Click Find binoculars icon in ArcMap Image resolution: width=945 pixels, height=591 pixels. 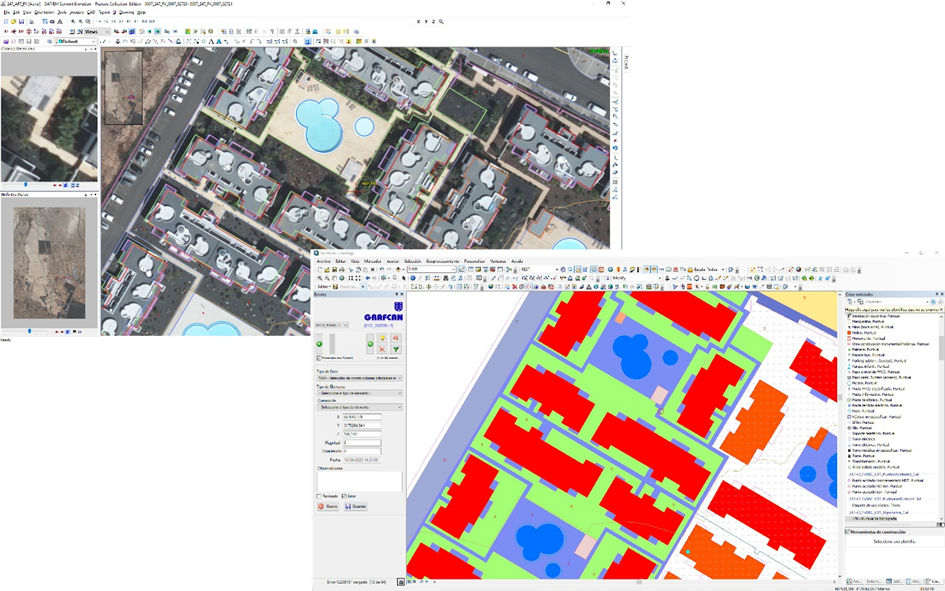click(446, 278)
